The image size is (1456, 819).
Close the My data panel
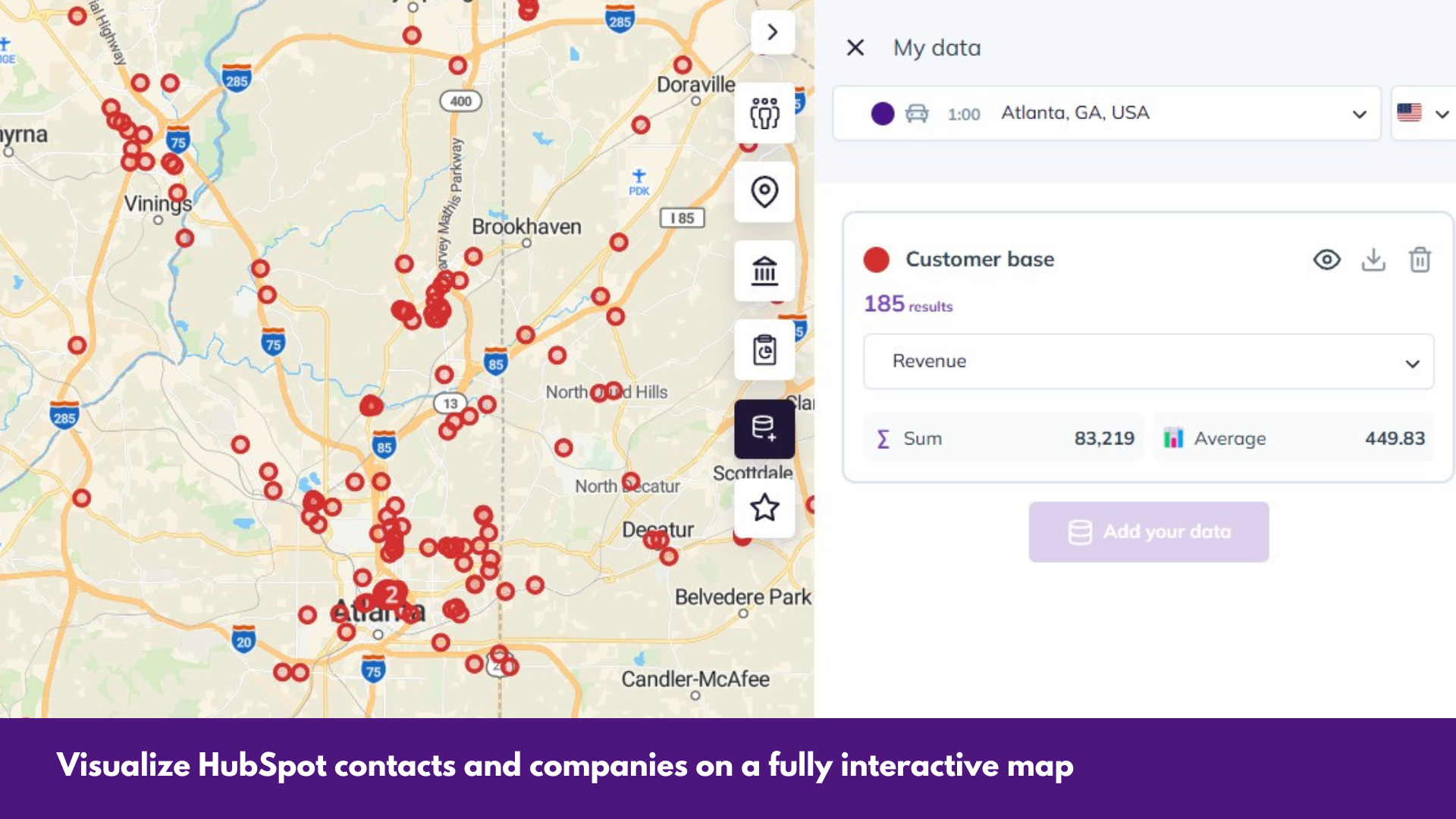(855, 48)
